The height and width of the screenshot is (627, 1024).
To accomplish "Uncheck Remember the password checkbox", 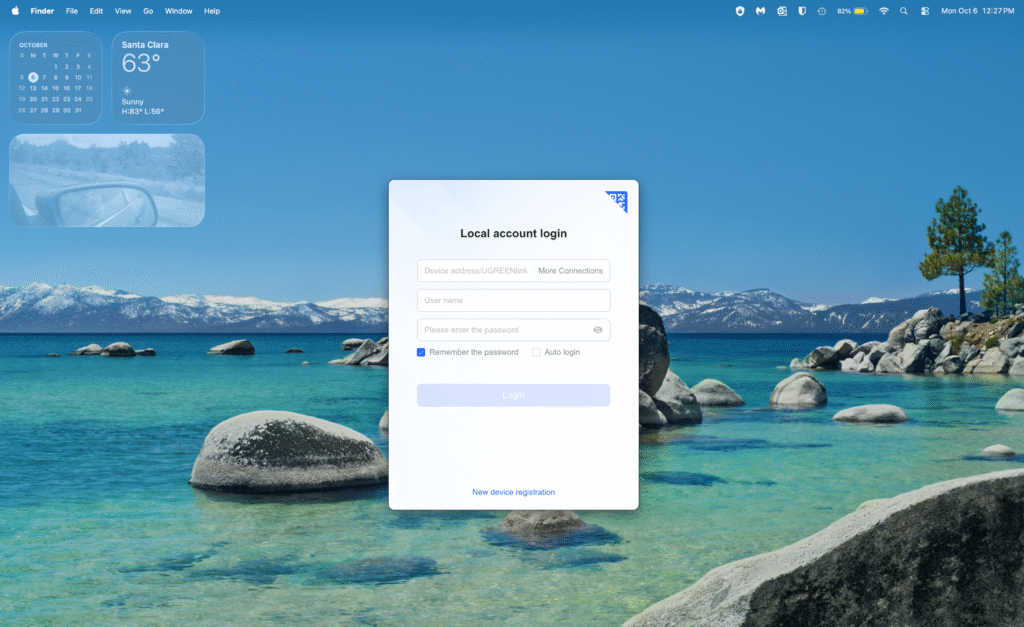I will click(421, 352).
